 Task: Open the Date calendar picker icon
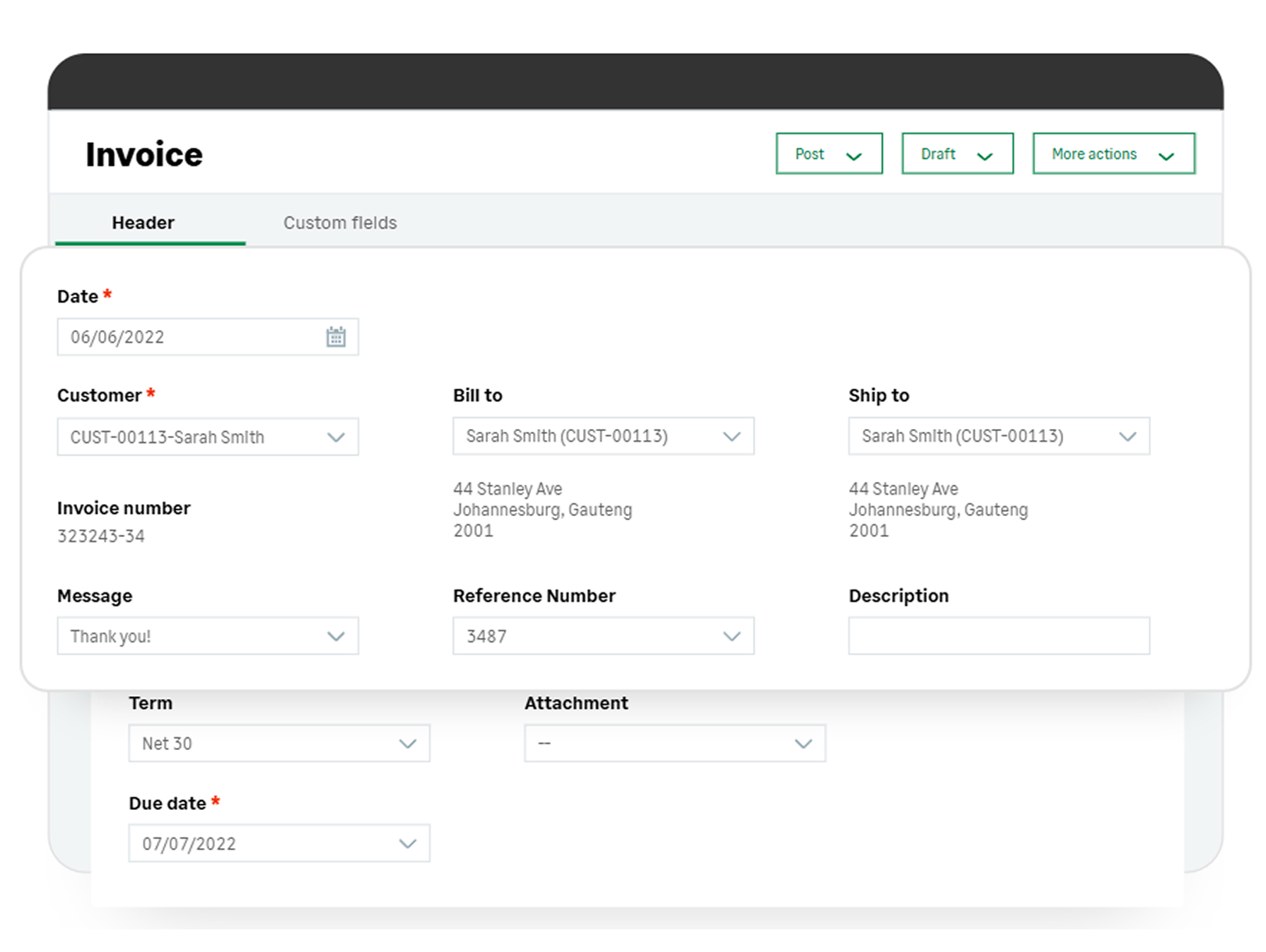337,336
